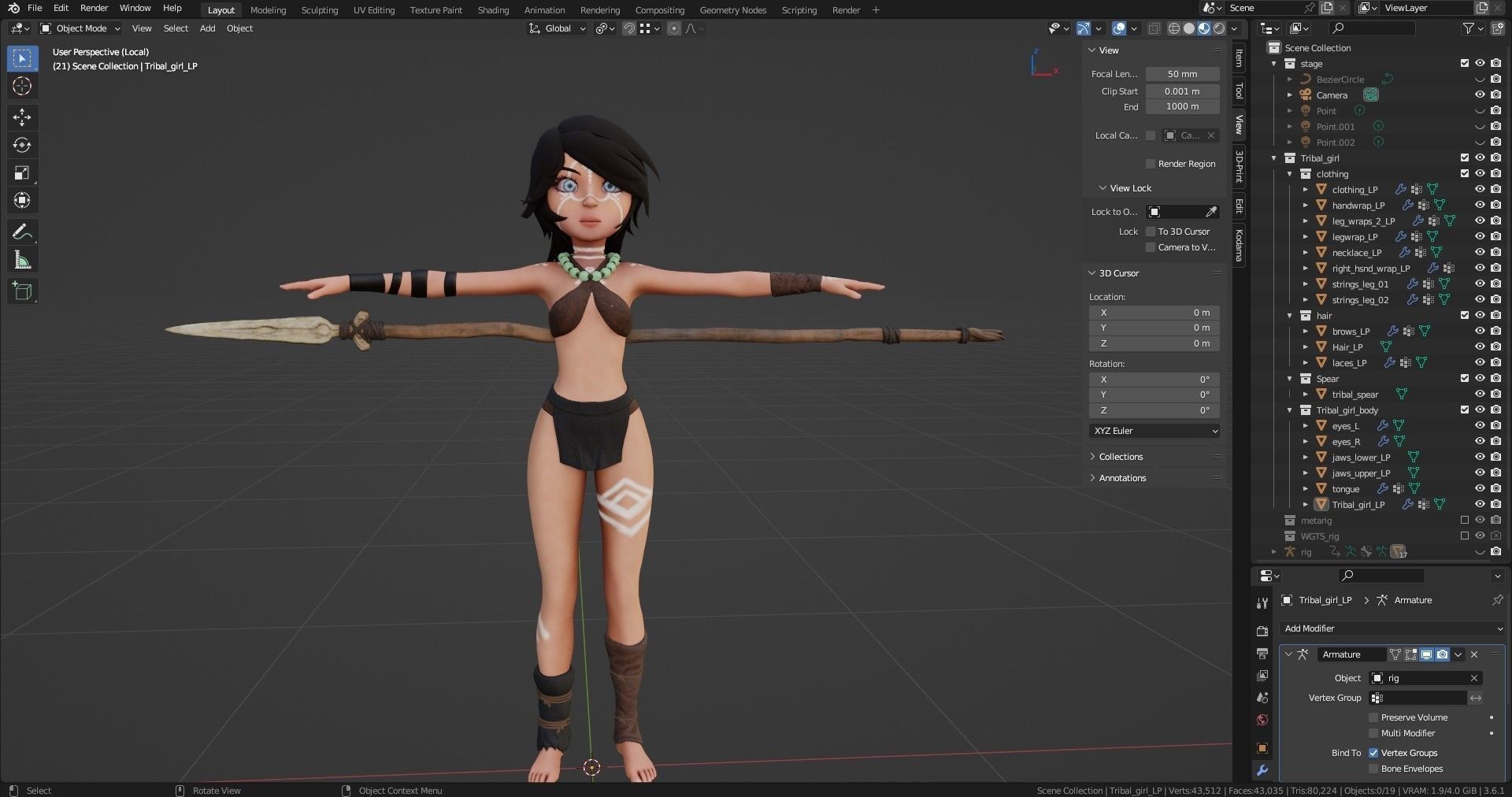This screenshot has width=1512, height=797.
Task: Exclude the hair collection from view layer
Action: [1465, 315]
